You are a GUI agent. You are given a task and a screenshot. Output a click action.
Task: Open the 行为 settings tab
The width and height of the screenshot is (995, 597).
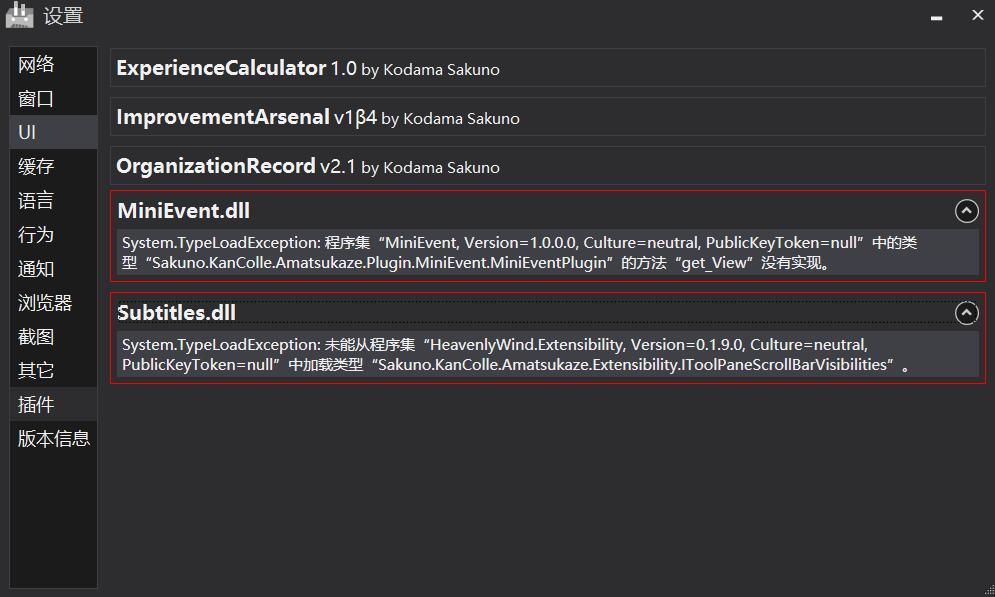(x=53, y=235)
